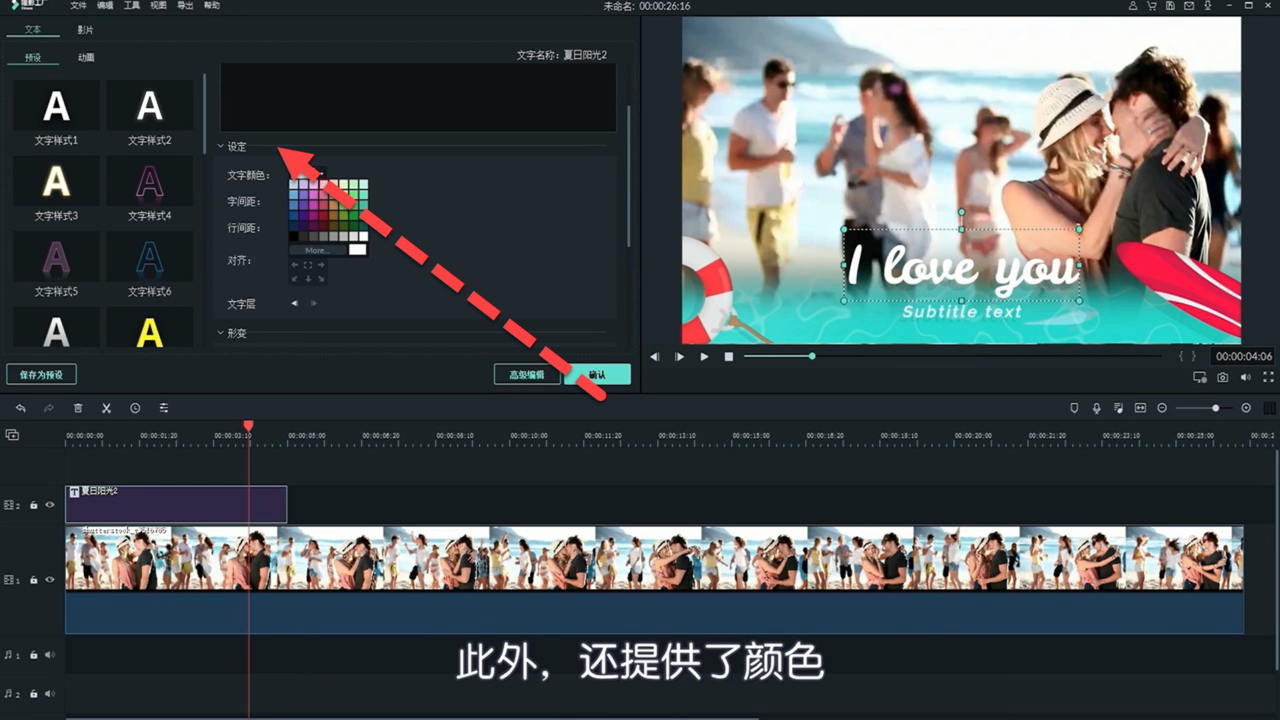The image size is (1280, 720).
Task: Toggle visibility eye of video track 1
Action: pos(50,580)
